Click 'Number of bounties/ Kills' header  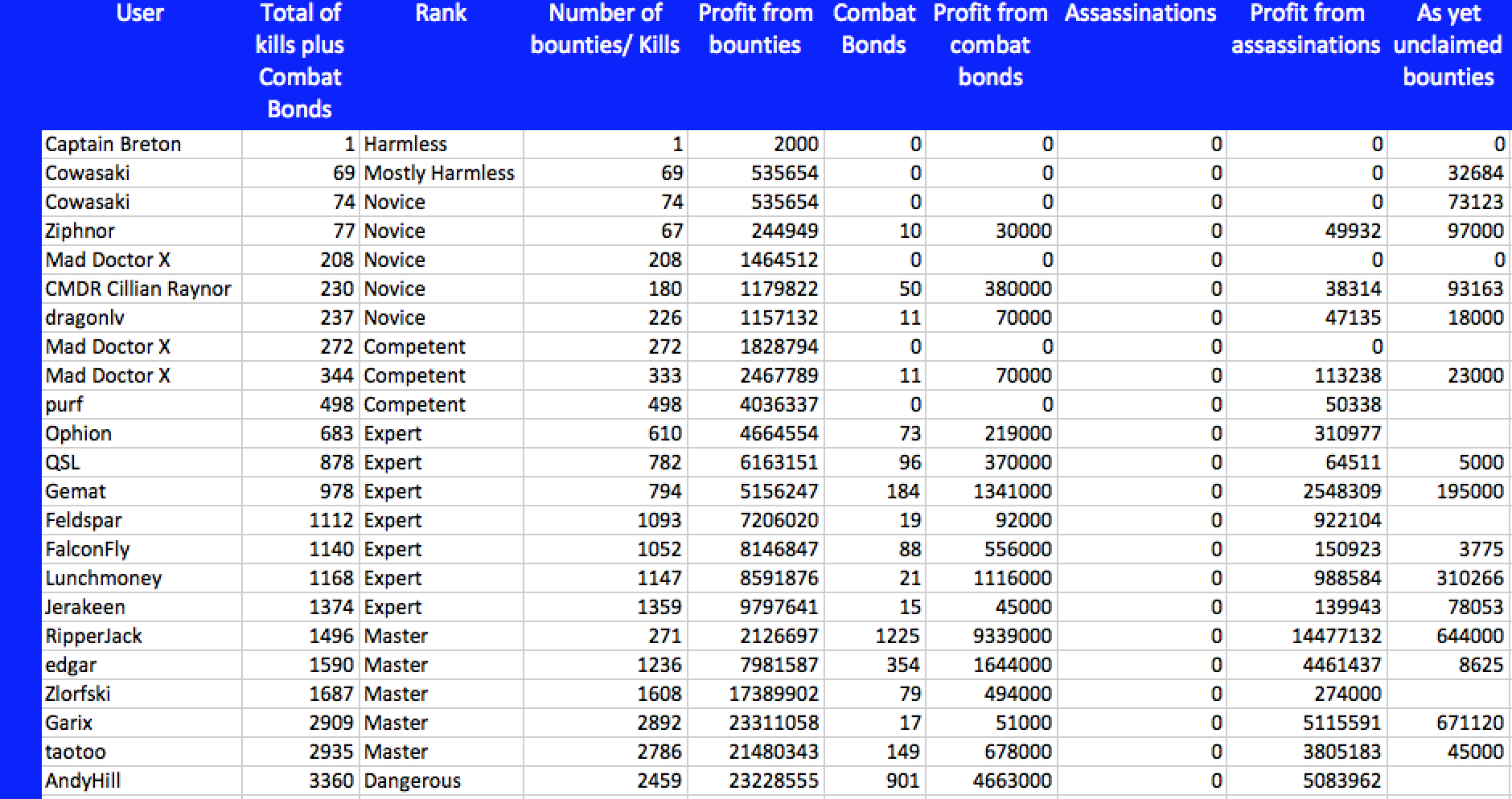605,29
